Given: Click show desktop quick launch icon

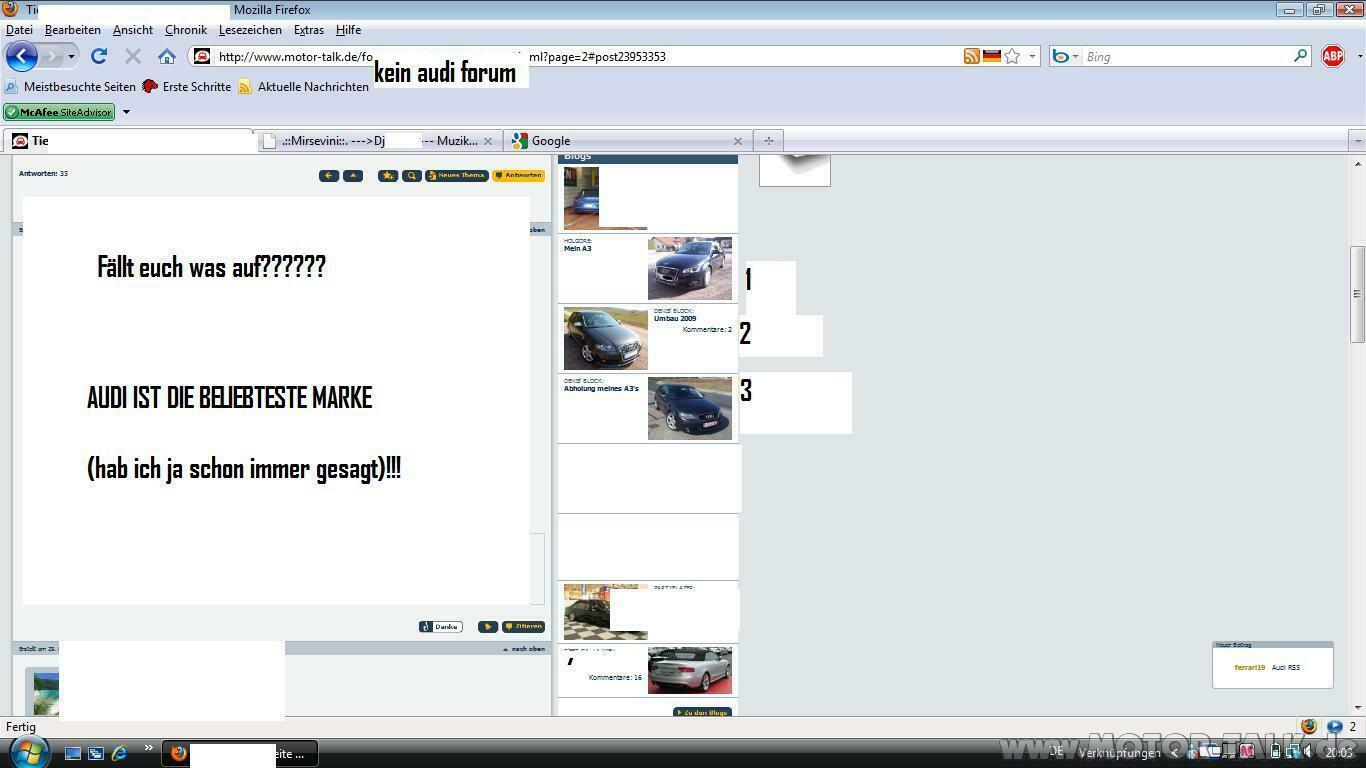Looking at the screenshot, I should [73, 753].
